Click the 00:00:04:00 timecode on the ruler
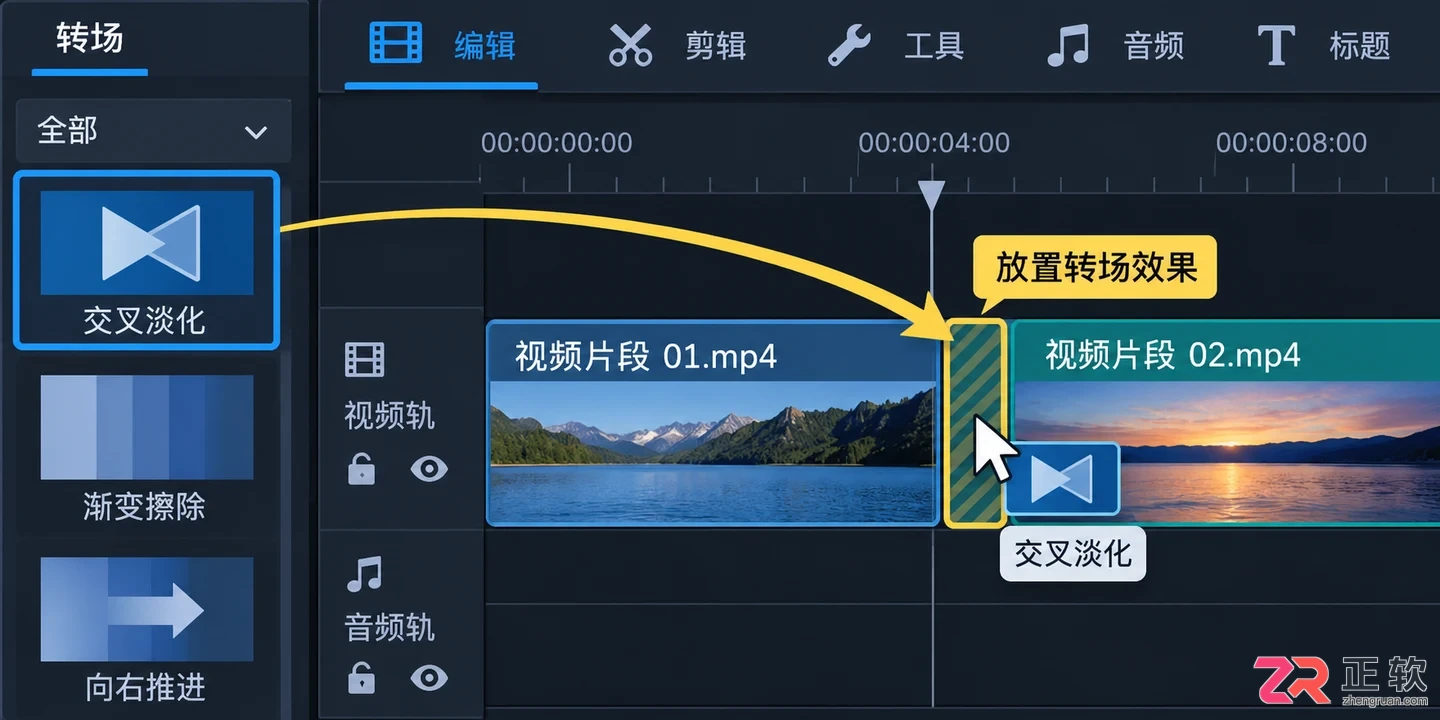 pyautogui.click(x=934, y=143)
